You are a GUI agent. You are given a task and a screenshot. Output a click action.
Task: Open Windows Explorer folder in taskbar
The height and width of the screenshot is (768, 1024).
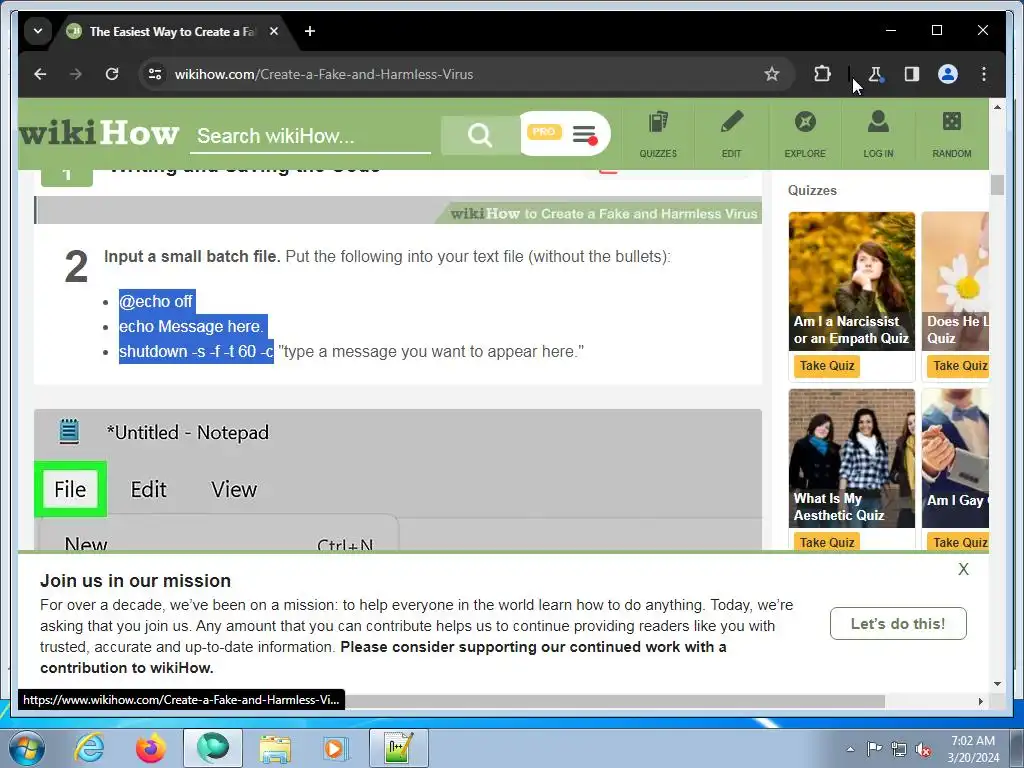275,748
